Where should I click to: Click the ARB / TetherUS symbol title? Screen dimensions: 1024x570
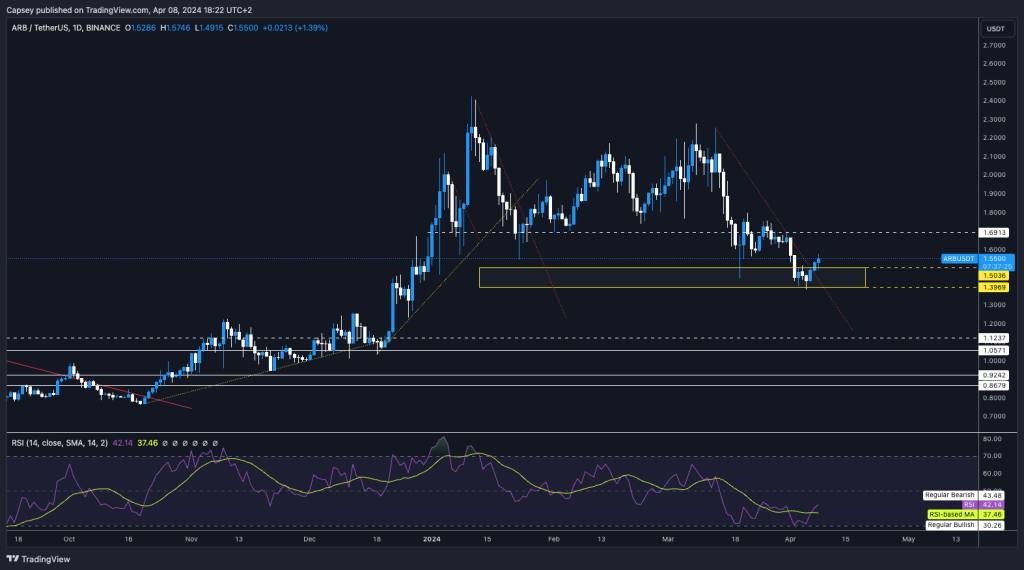click(x=66, y=28)
